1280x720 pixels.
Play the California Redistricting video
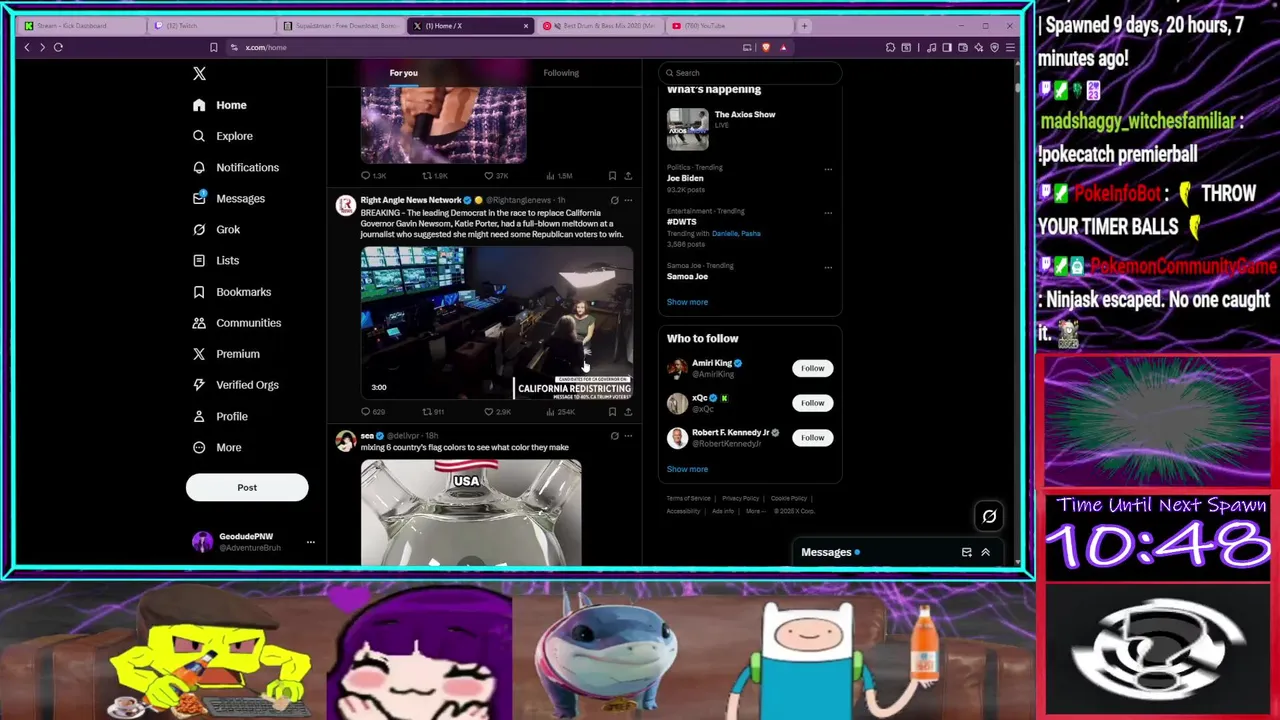497,323
